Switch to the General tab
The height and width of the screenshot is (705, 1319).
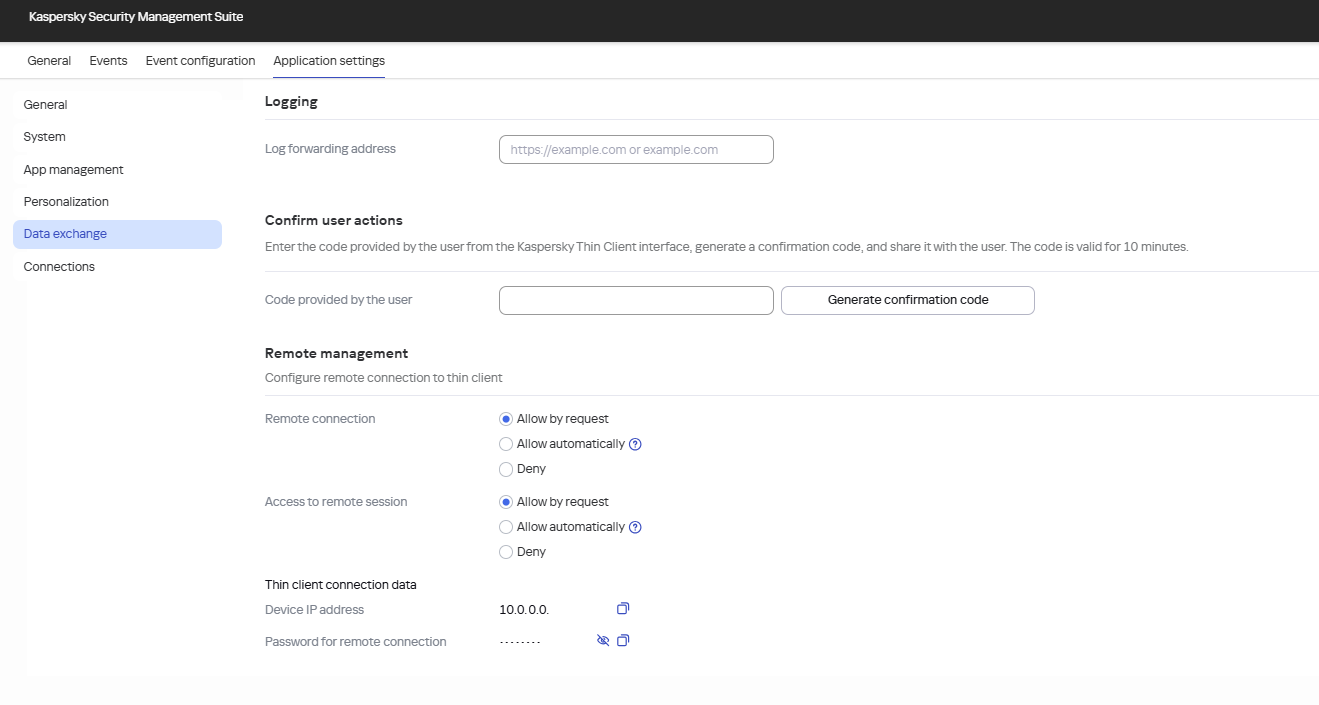[x=48, y=60]
